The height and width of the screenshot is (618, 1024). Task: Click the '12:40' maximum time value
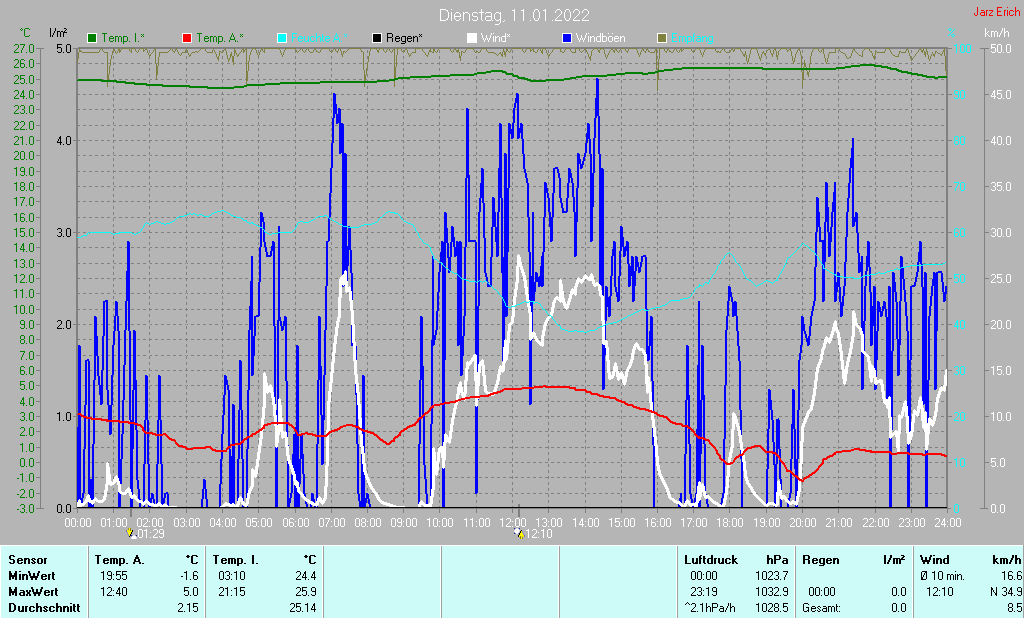(x=114, y=592)
